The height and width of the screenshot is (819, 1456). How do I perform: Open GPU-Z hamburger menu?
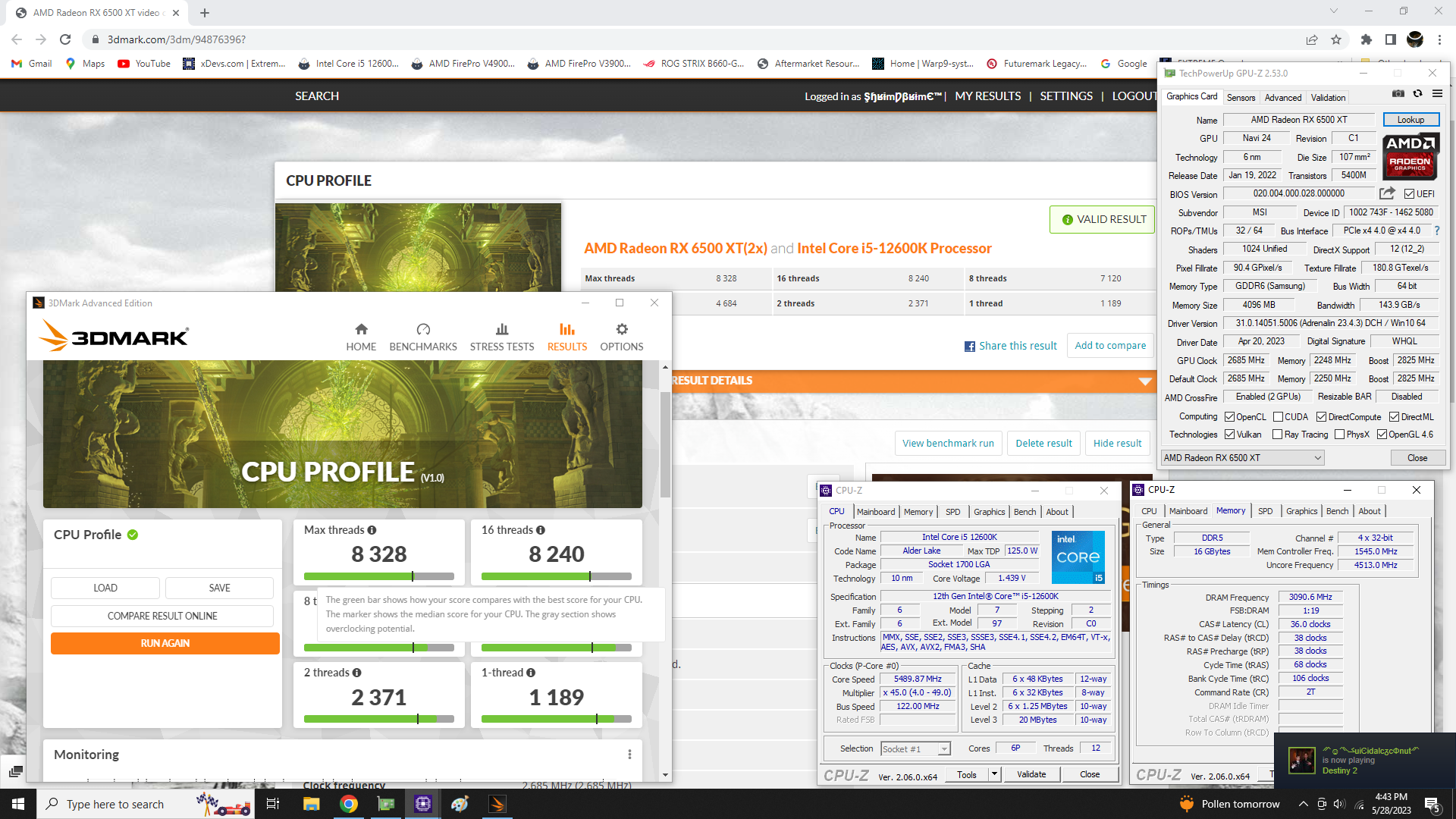[1437, 93]
